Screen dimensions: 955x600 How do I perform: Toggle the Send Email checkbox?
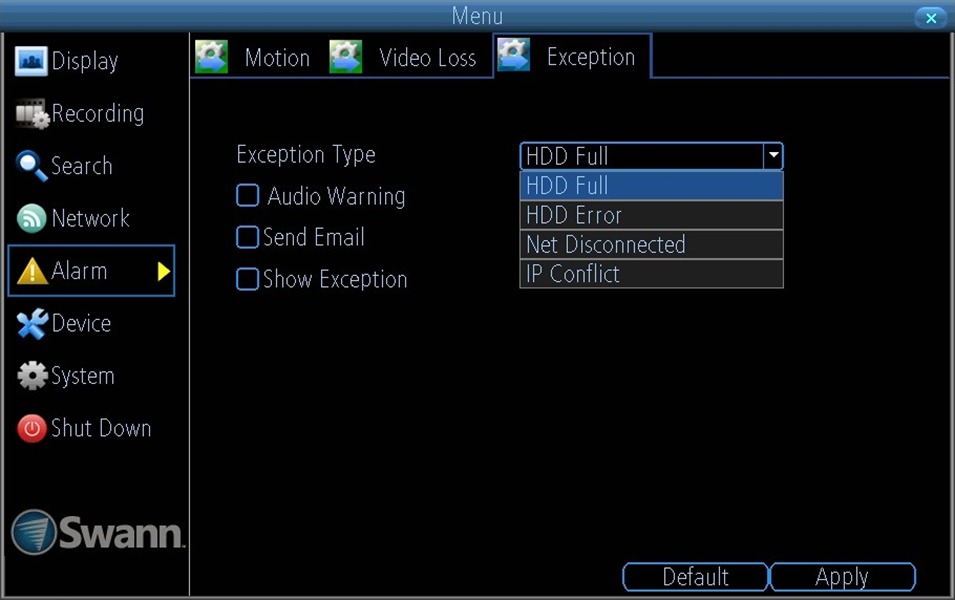(x=247, y=238)
